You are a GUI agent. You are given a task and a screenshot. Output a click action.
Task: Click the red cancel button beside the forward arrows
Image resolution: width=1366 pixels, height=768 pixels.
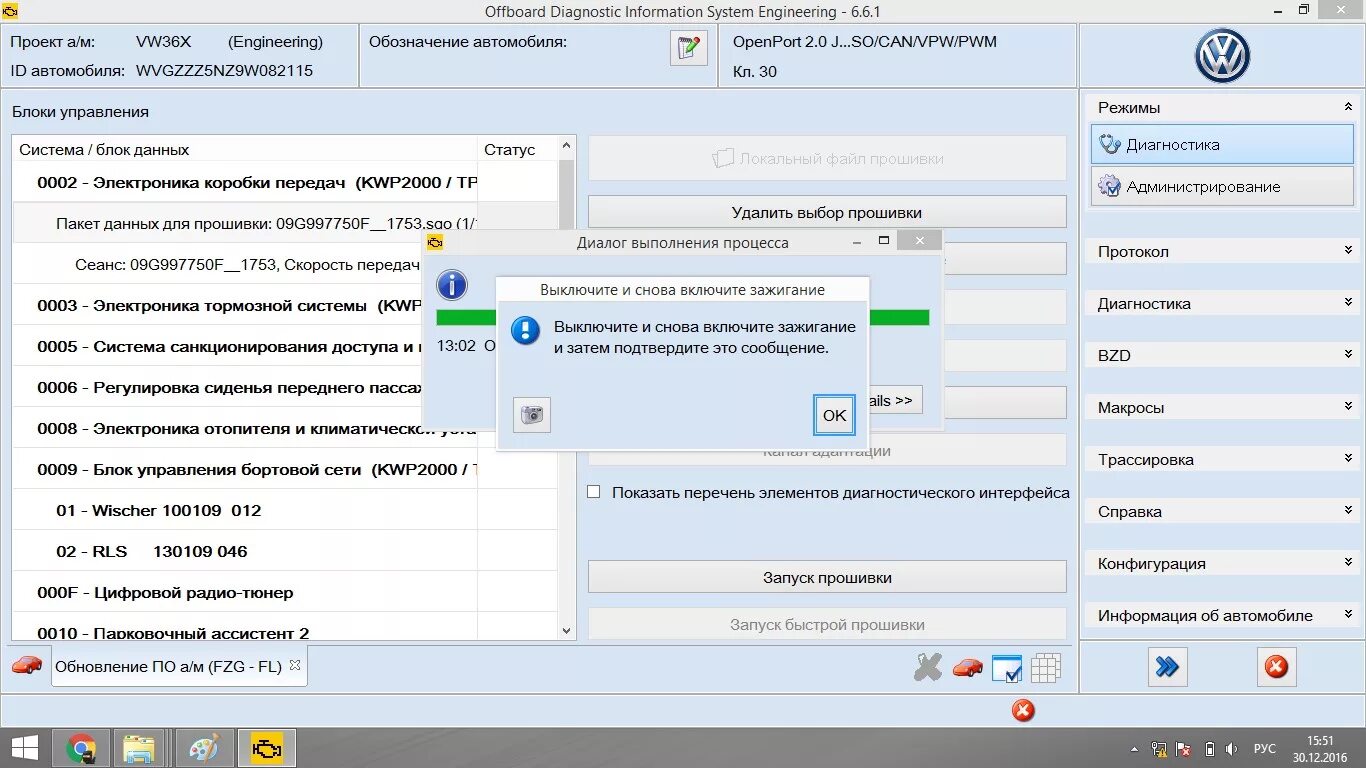pos(1276,667)
